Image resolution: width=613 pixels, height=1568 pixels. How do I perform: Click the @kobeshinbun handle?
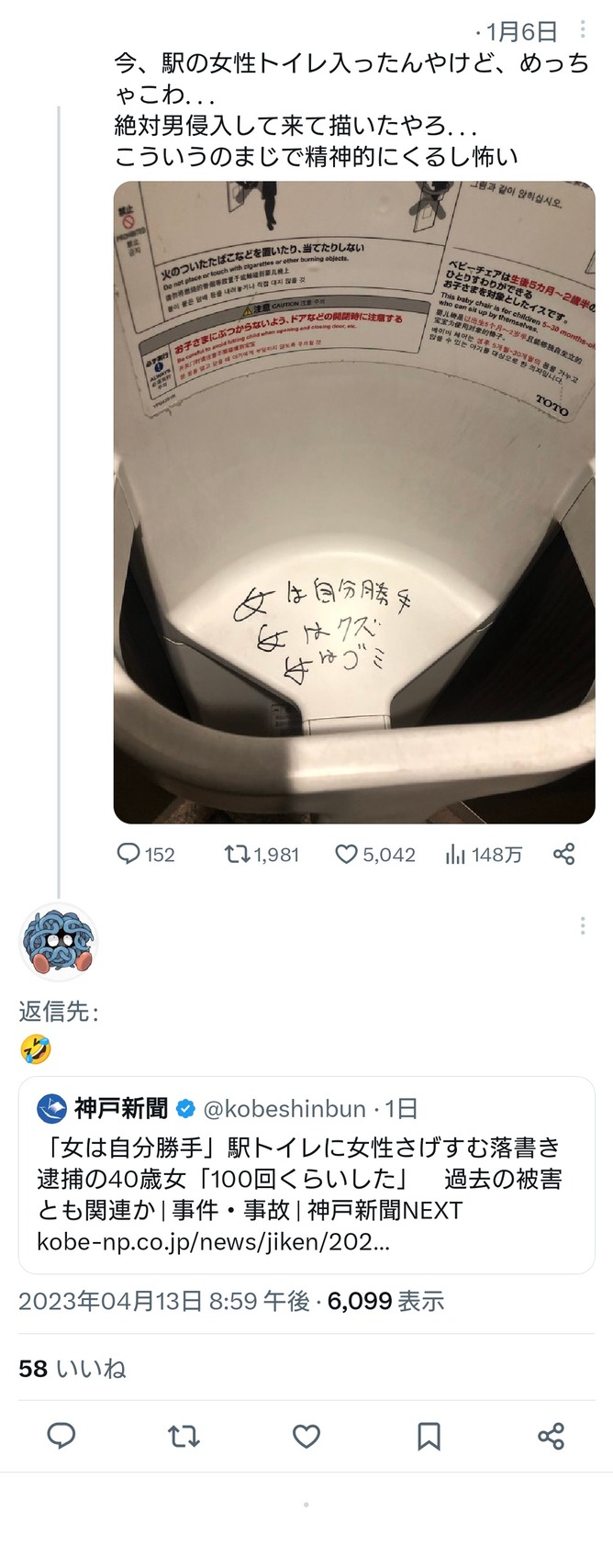pos(284,1108)
